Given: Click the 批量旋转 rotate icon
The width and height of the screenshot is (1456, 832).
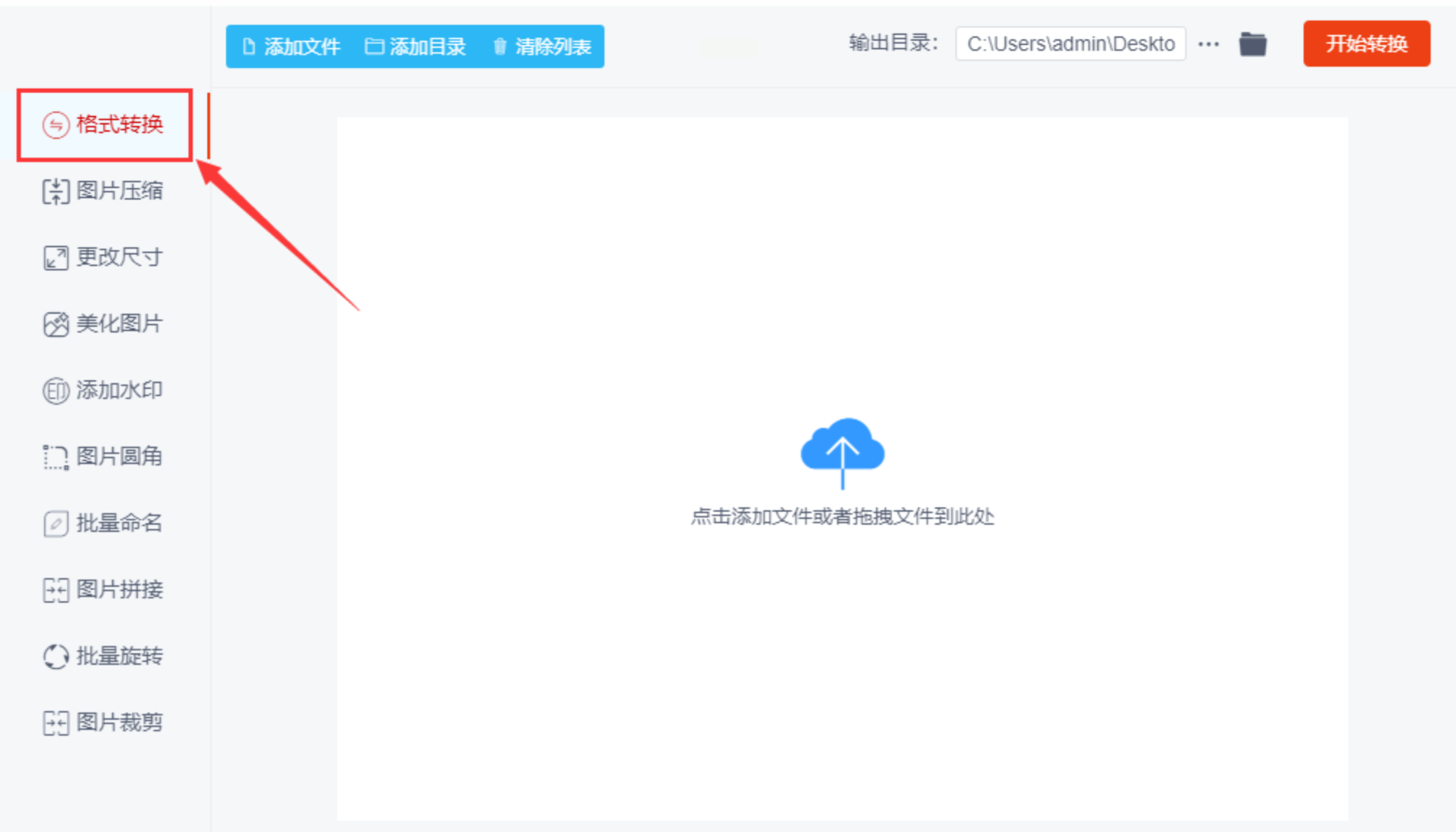Looking at the screenshot, I should click(56, 656).
